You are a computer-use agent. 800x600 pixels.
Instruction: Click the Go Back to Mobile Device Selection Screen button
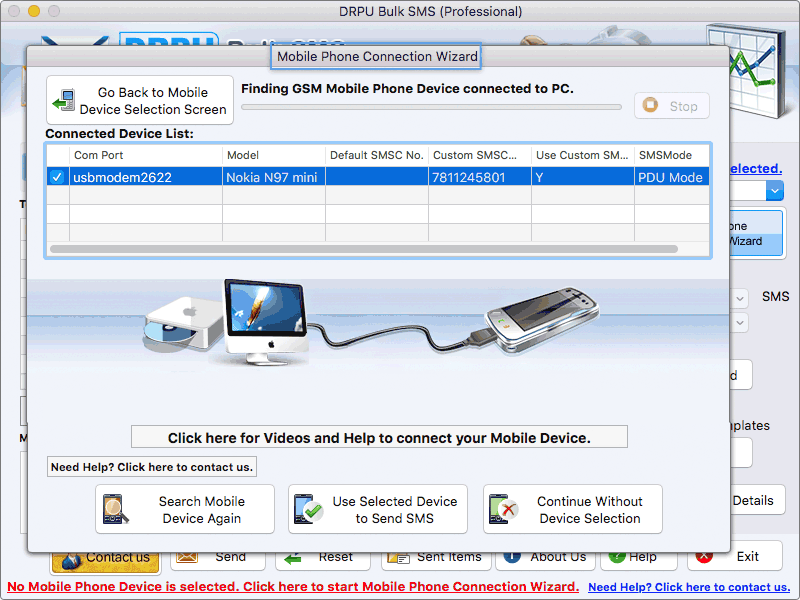click(140, 100)
